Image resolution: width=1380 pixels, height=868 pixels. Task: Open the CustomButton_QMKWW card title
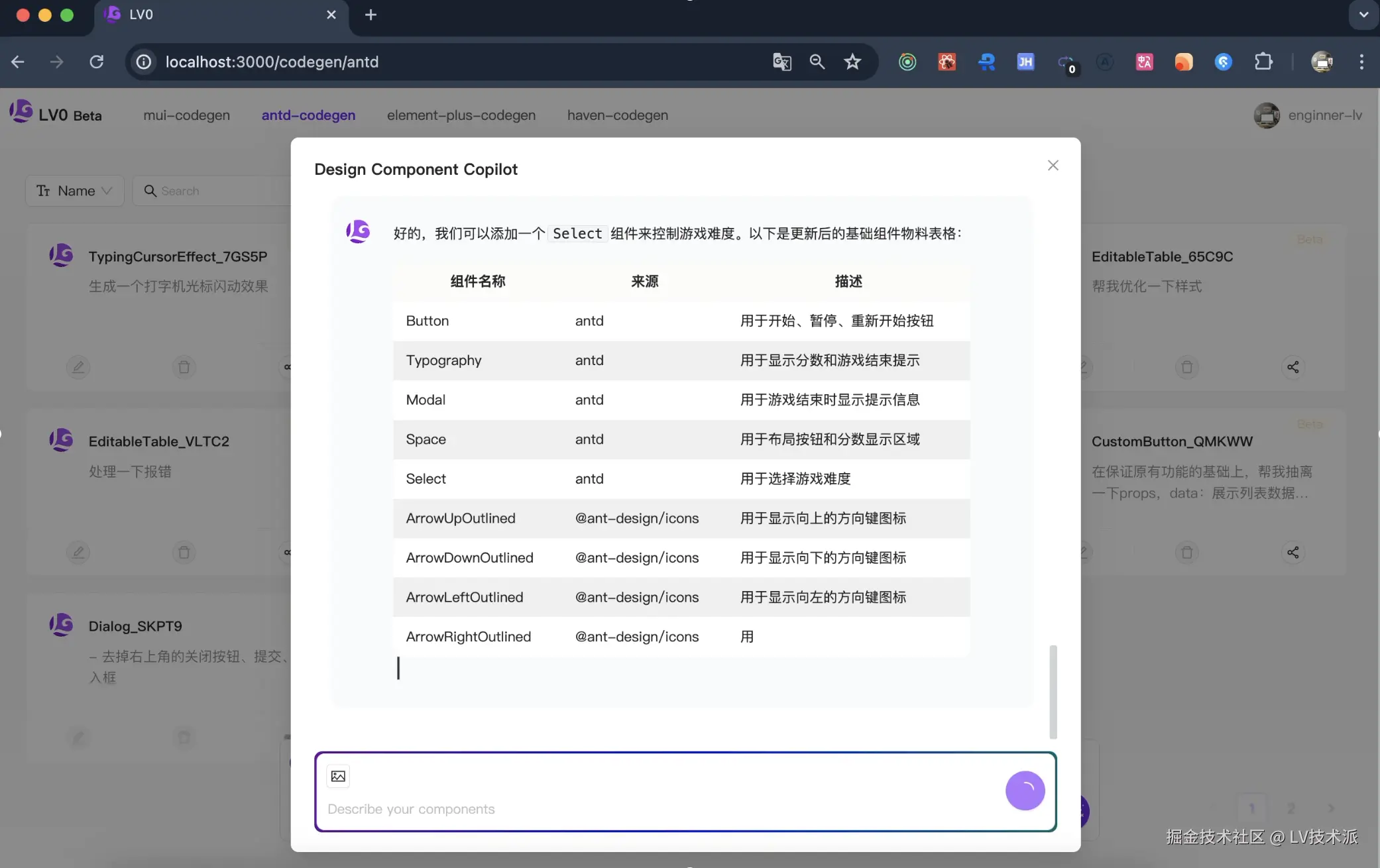point(1172,441)
